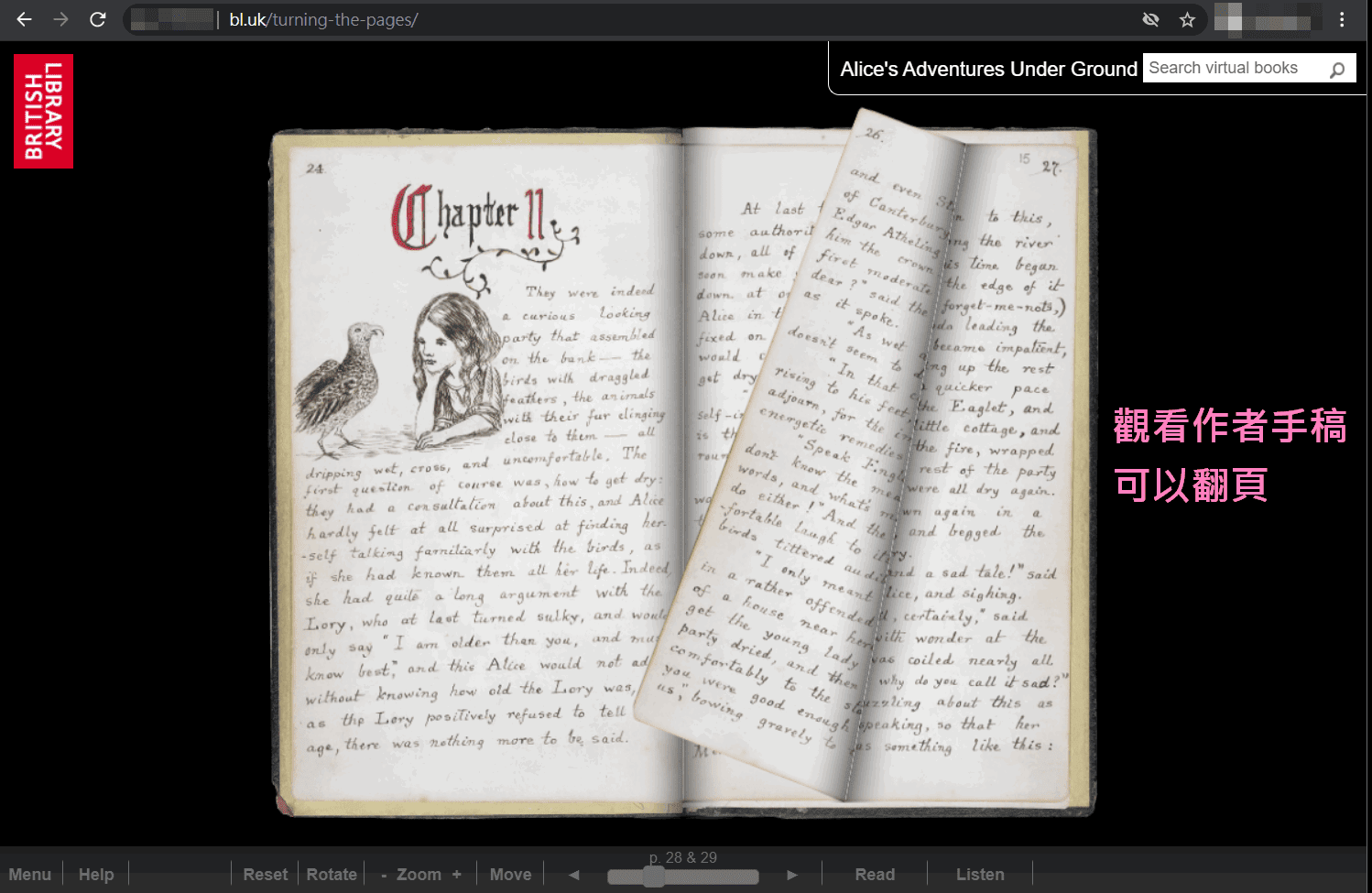
Task: Open Help in bottom toolbar
Action: coord(96,875)
